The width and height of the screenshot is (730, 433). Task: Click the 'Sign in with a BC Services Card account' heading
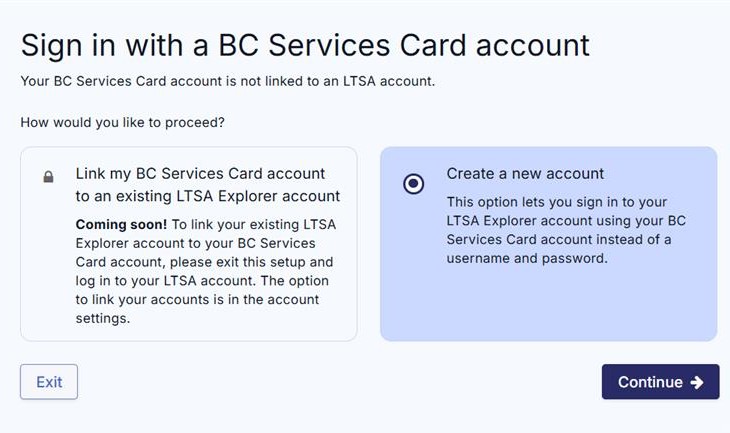click(305, 44)
